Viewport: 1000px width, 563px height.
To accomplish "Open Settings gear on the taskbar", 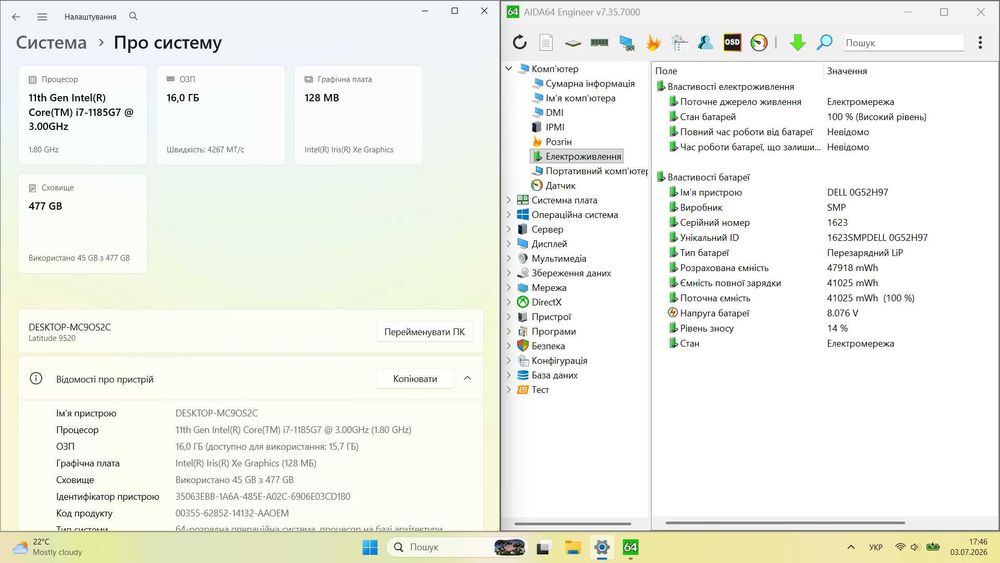I will tap(601, 547).
